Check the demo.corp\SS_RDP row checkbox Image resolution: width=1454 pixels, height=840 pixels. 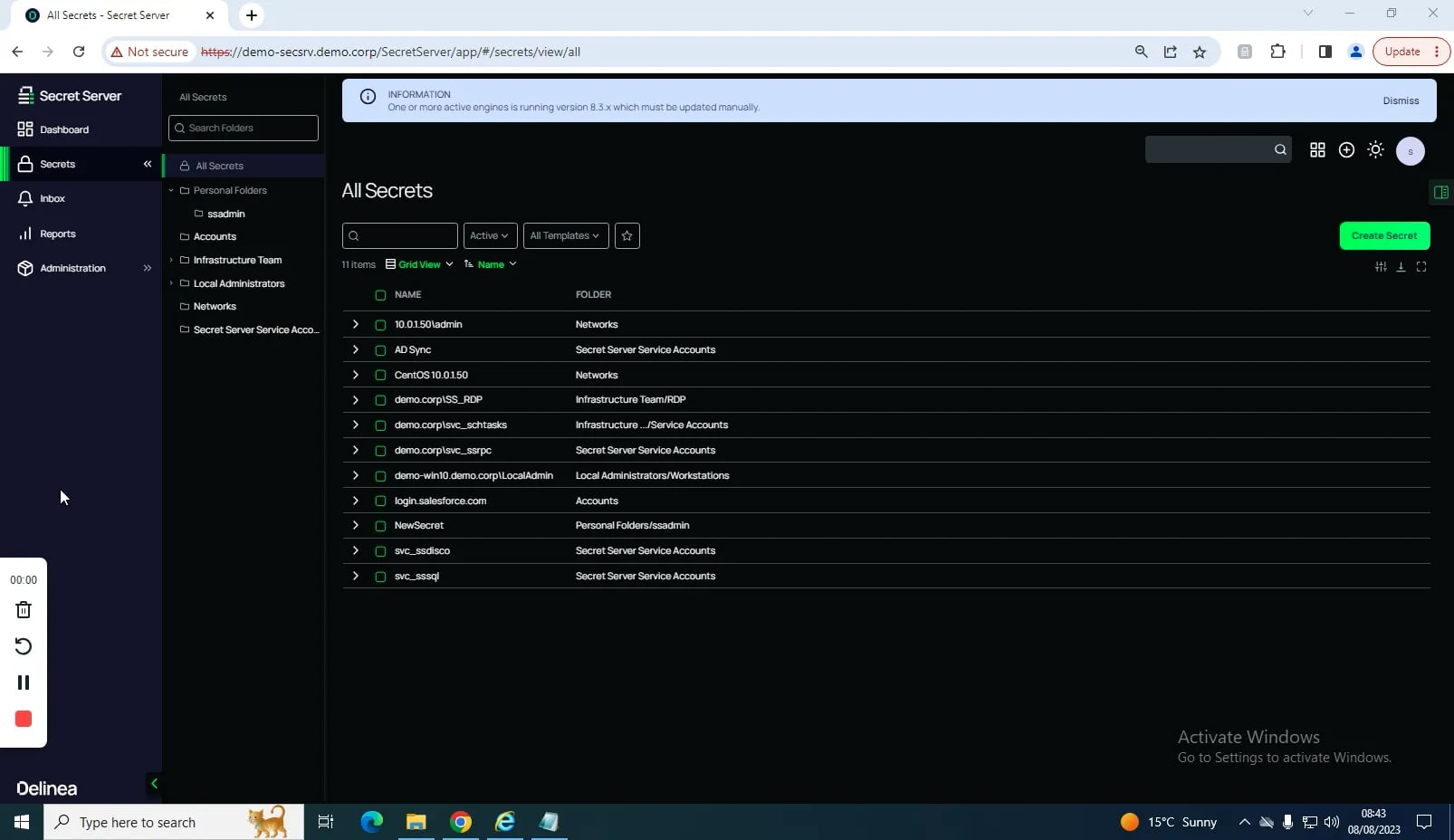click(380, 399)
